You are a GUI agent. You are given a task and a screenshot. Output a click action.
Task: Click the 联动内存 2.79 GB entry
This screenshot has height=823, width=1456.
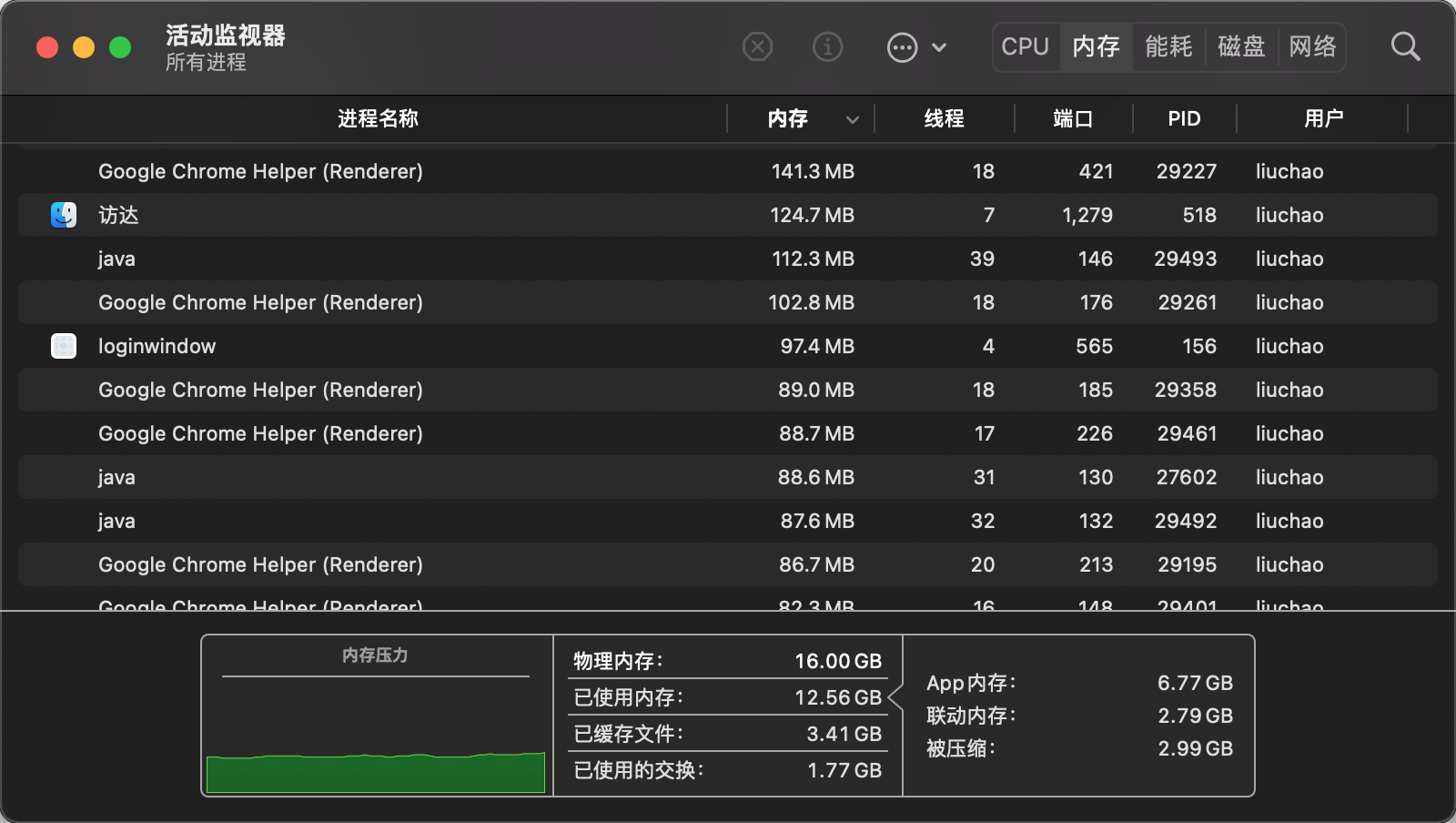pos(1079,716)
